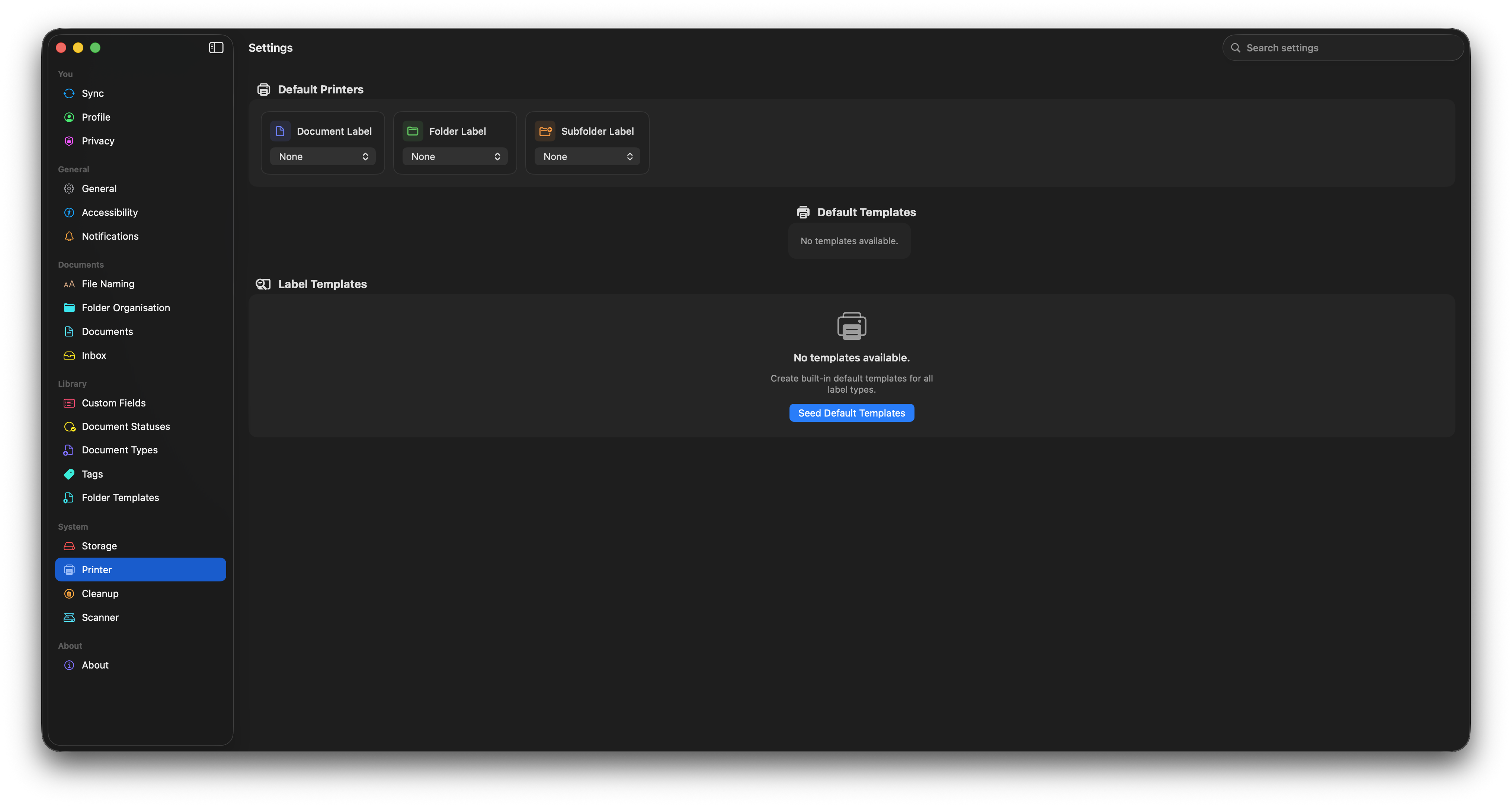Toggle the sidebar visibility button
The image size is (1512, 807).
click(x=215, y=48)
